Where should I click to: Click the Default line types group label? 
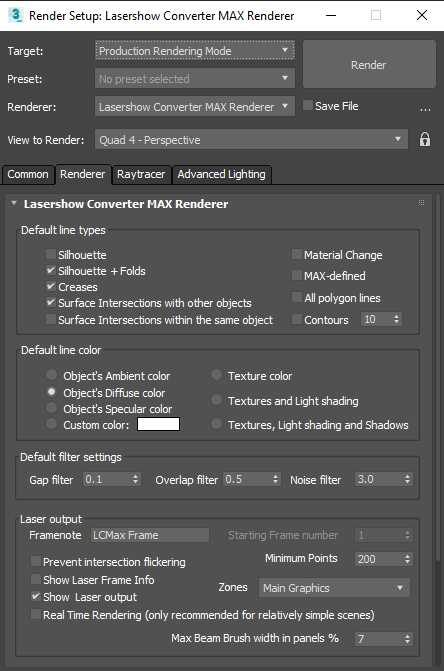[x=63, y=230]
